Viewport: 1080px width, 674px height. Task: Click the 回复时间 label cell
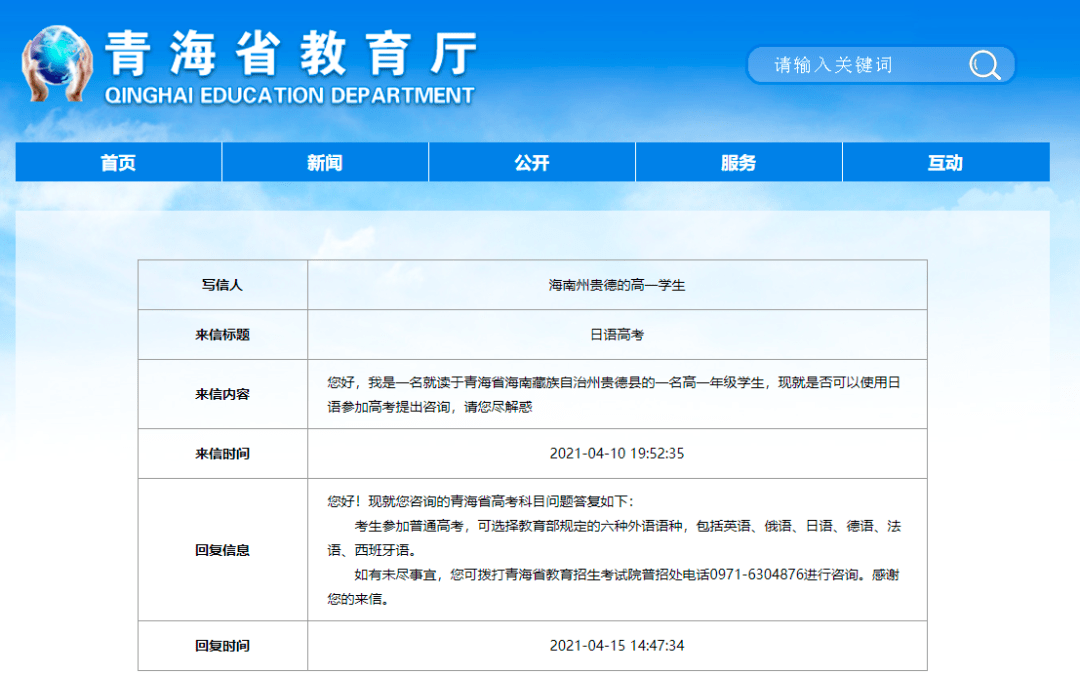(x=222, y=645)
